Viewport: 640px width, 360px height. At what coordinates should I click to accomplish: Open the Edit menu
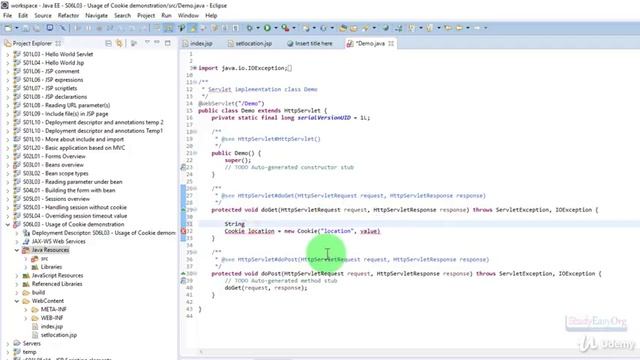tap(23, 16)
